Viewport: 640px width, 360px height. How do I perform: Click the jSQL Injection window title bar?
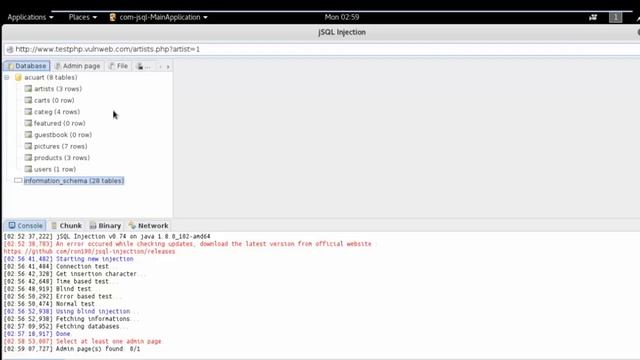click(342, 32)
